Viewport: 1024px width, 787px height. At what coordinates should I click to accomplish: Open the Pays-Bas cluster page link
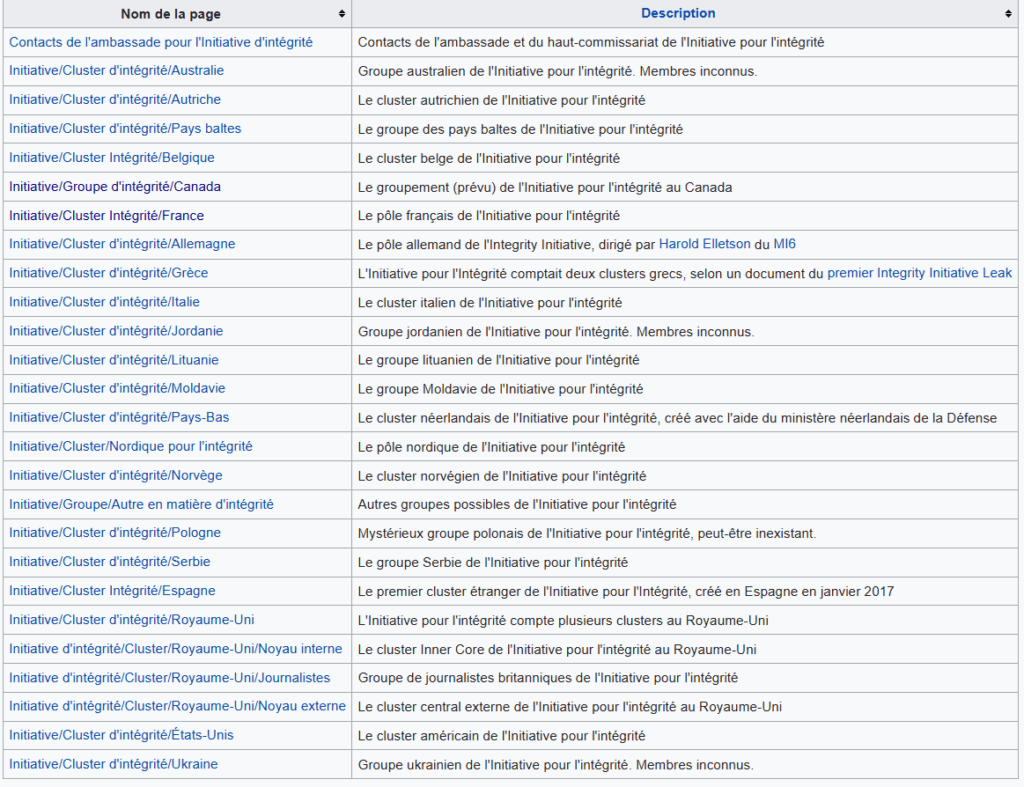point(119,417)
